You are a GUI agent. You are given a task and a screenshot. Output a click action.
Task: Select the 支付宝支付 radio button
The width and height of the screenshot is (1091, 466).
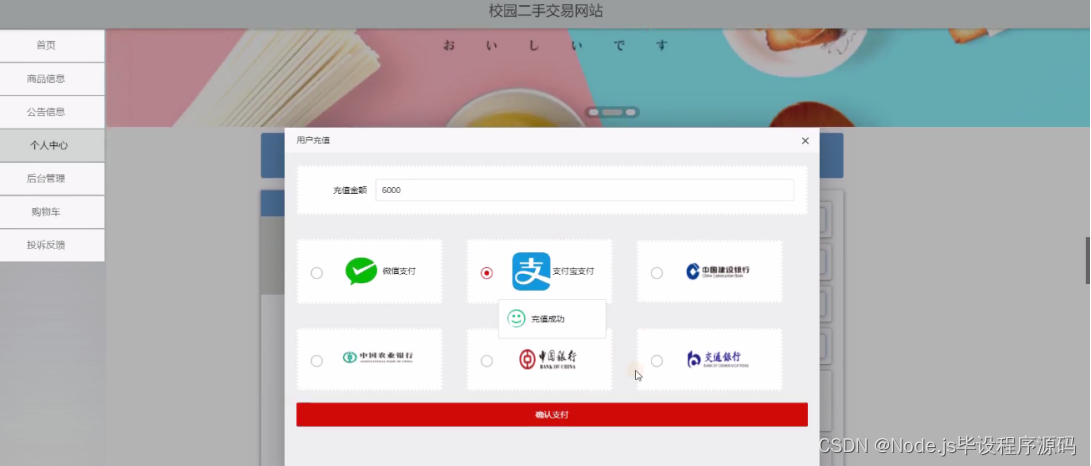(486, 273)
